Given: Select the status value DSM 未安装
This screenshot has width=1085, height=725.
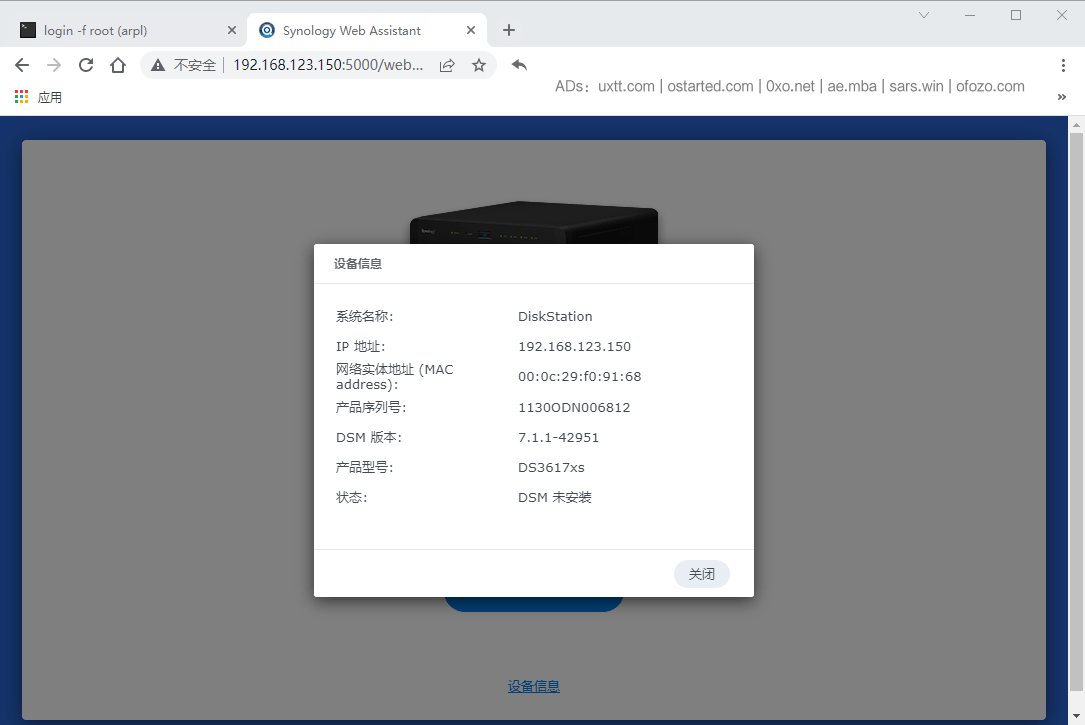Looking at the screenshot, I should point(555,497).
